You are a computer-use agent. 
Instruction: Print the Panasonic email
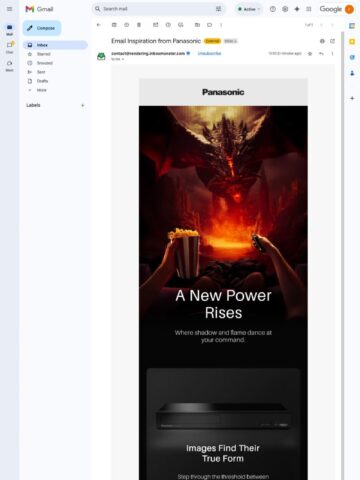click(322, 41)
